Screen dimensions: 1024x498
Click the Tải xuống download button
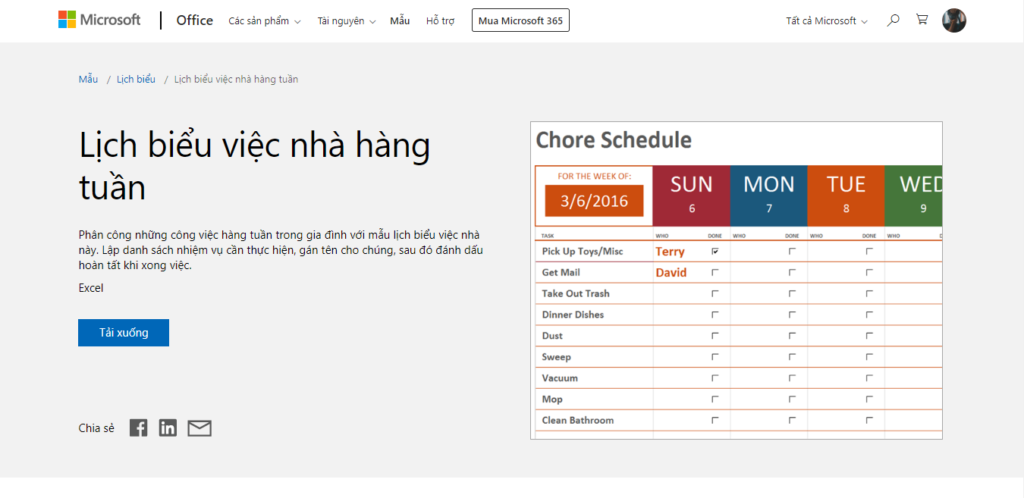(x=123, y=333)
